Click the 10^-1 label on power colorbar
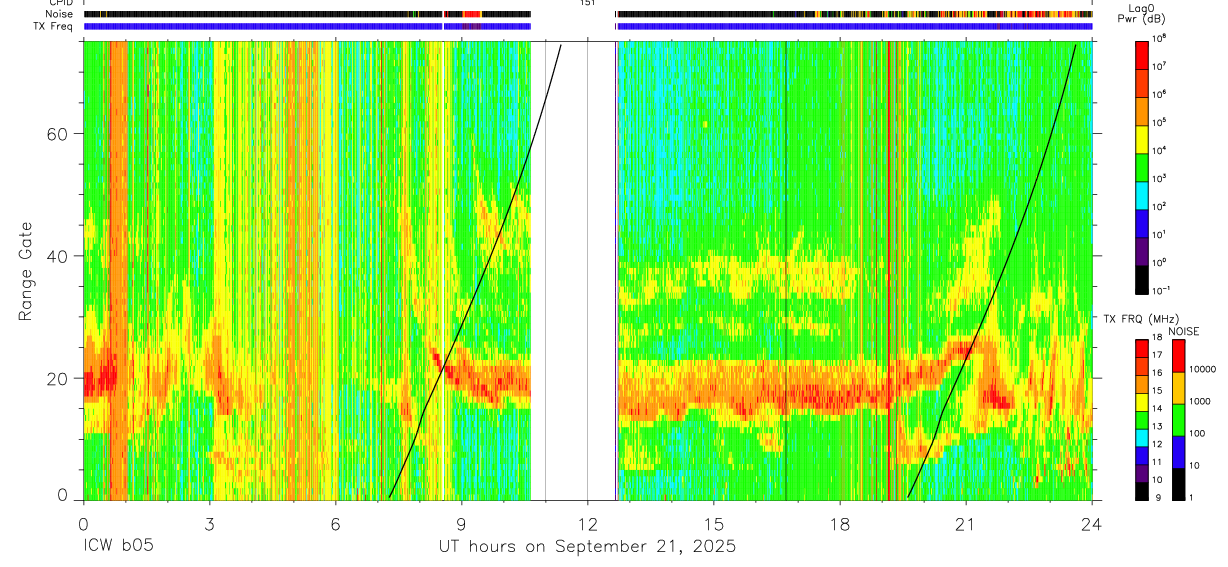 (1160, 290)
